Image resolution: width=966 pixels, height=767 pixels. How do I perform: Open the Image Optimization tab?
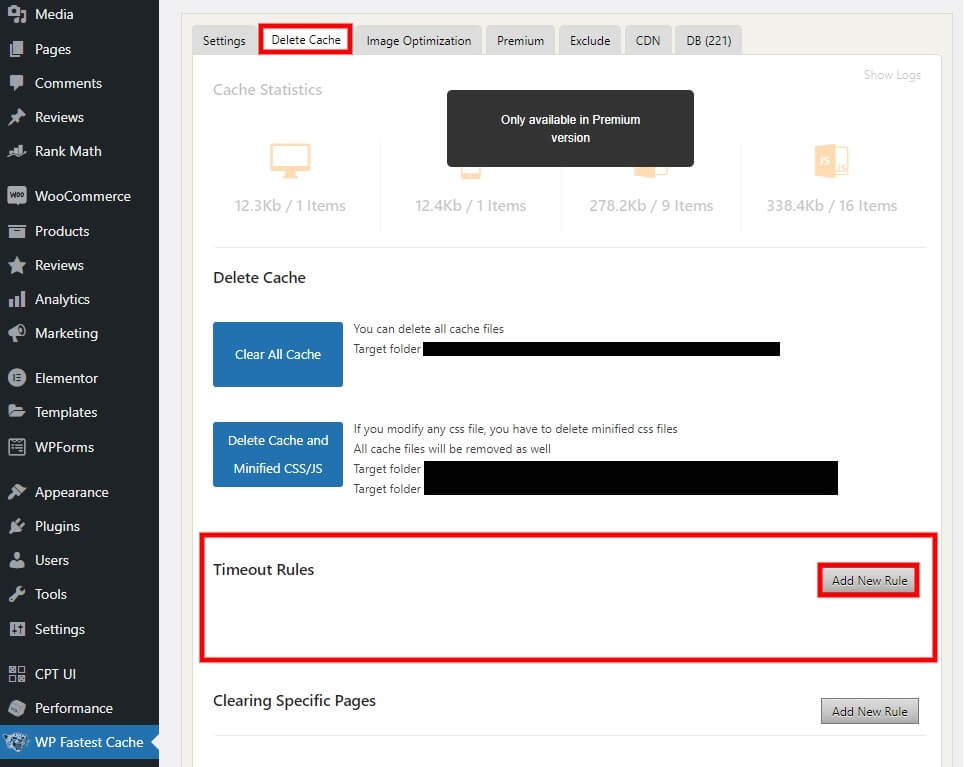[419, 41]
